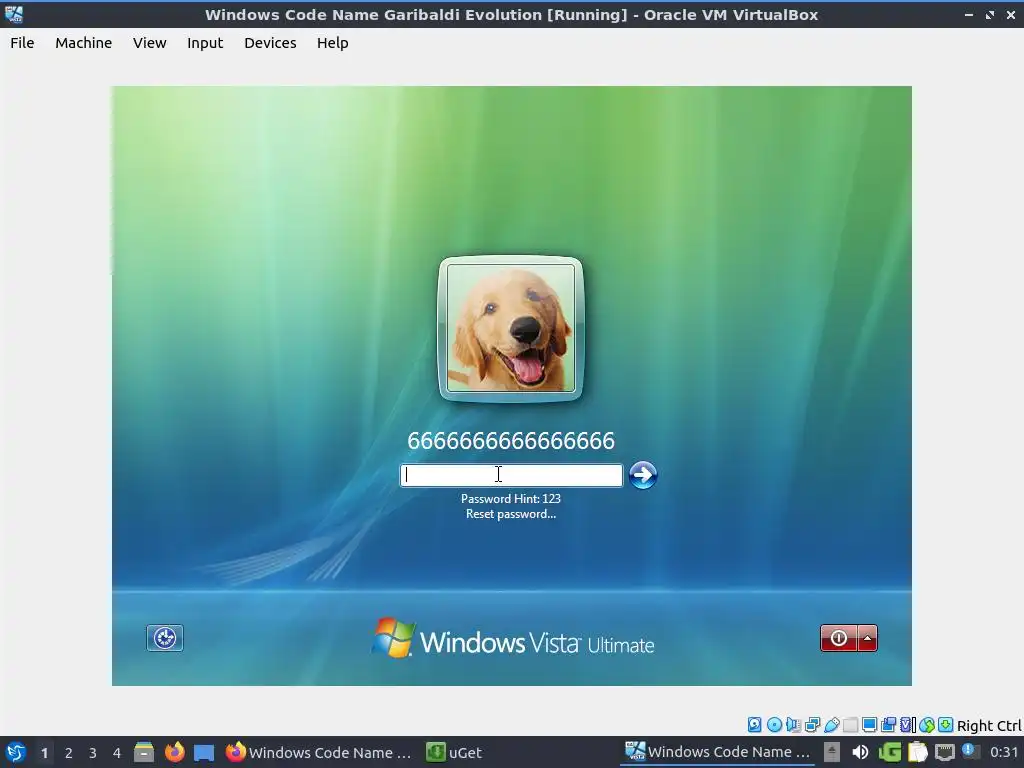Close the VirtualBox window
This screenshot has height=768, width=1024.
pyautogui.click(x=1011, y=14)
